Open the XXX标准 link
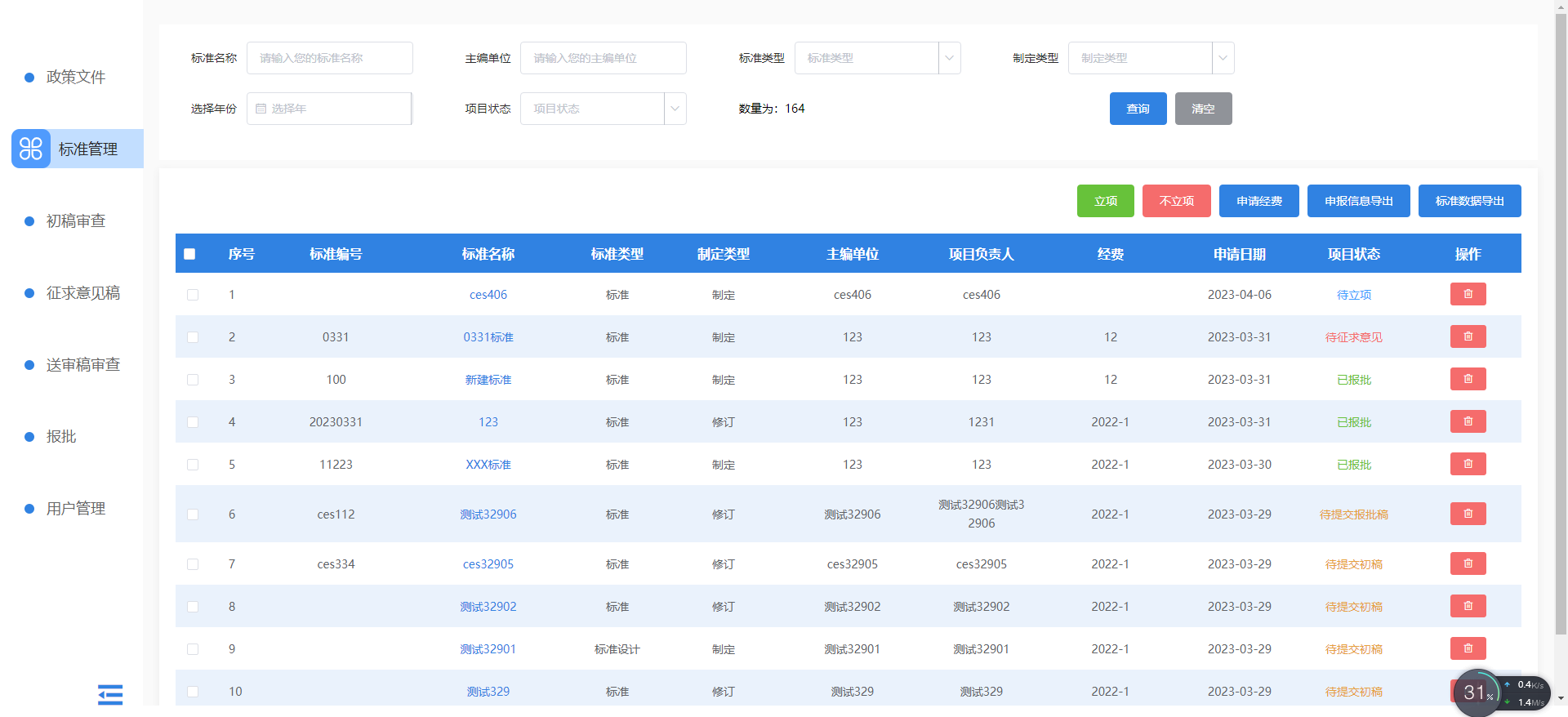This screenshot has height=717, width=1568. pyautogui.click(x=488, y=465)
